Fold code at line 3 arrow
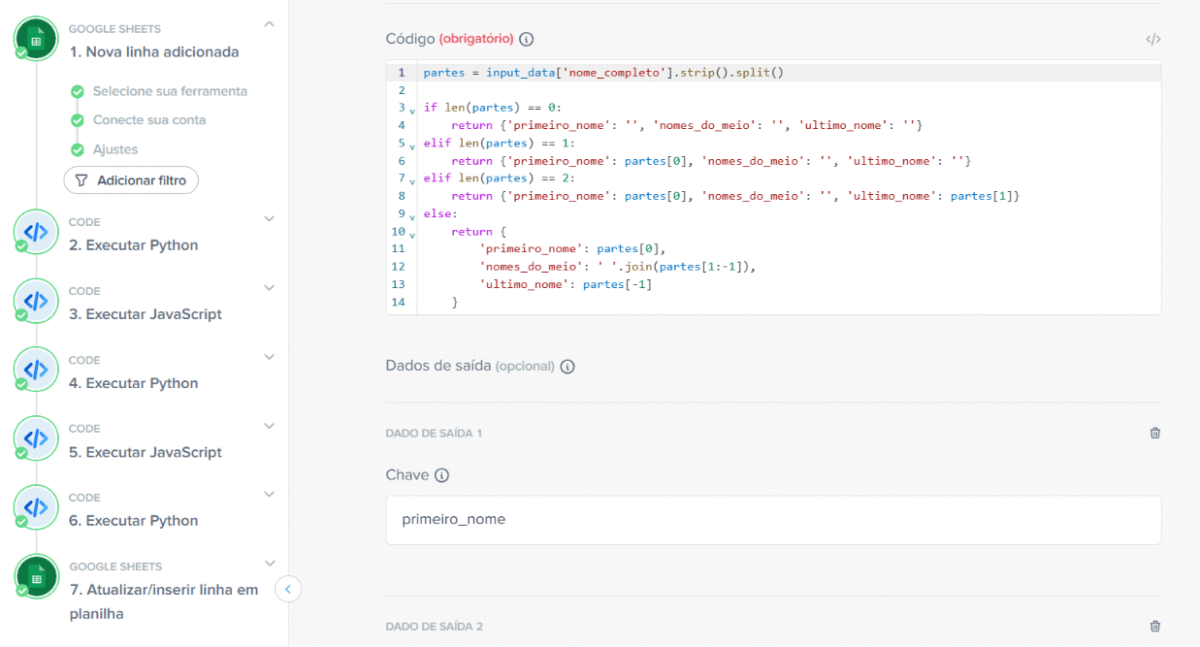 click(412, 110)
